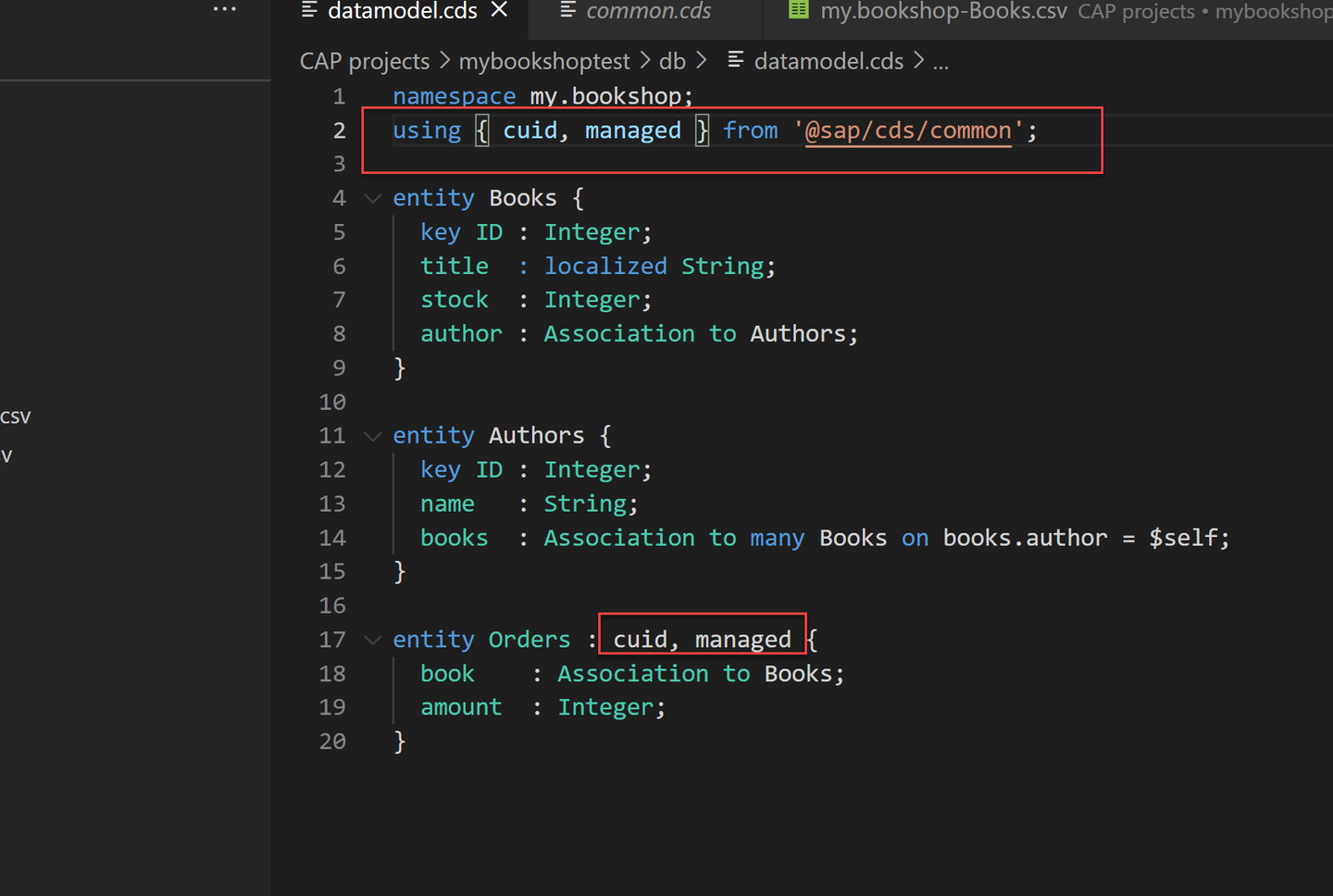
Task: Open the sidebar more actions ellipsis
Action: (225, 9)
